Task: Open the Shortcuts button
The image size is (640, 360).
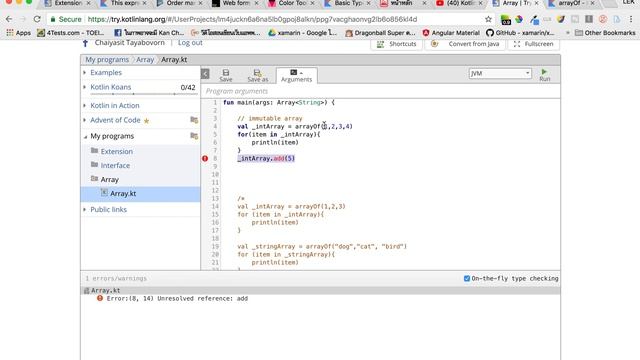Action: [397, 44]
